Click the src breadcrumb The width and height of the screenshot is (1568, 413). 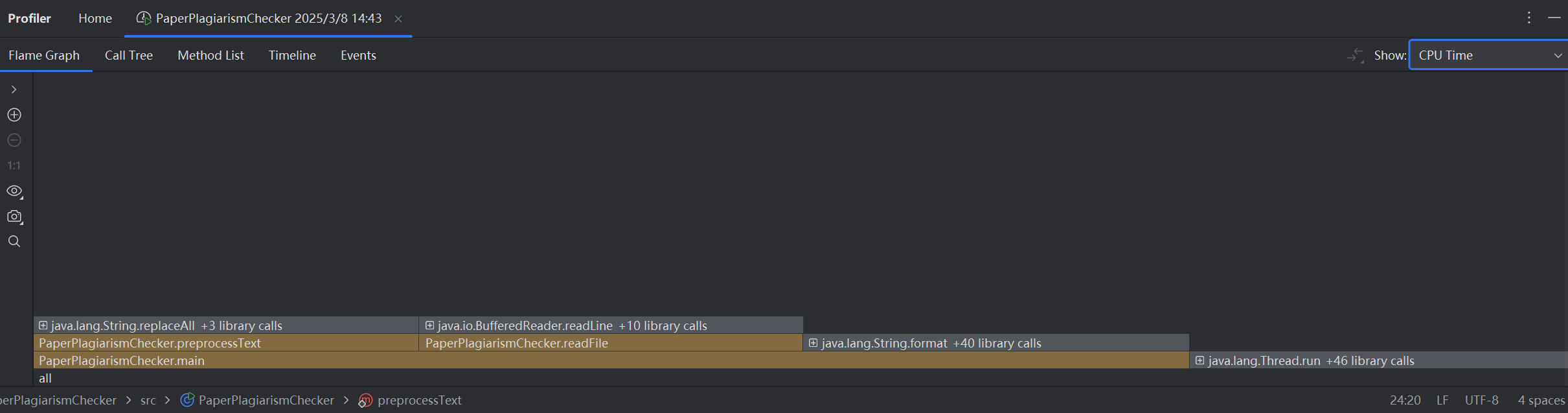[x=148, y=400]
